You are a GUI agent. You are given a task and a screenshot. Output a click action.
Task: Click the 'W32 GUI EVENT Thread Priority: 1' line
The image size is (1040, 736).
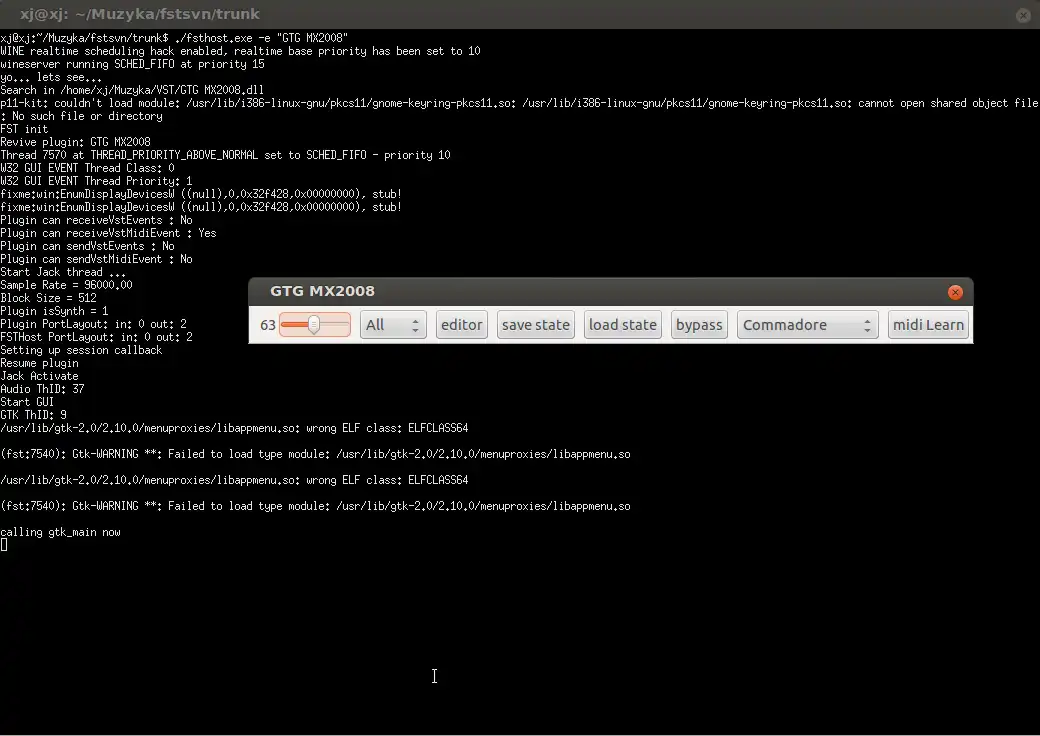click(96, 181)
